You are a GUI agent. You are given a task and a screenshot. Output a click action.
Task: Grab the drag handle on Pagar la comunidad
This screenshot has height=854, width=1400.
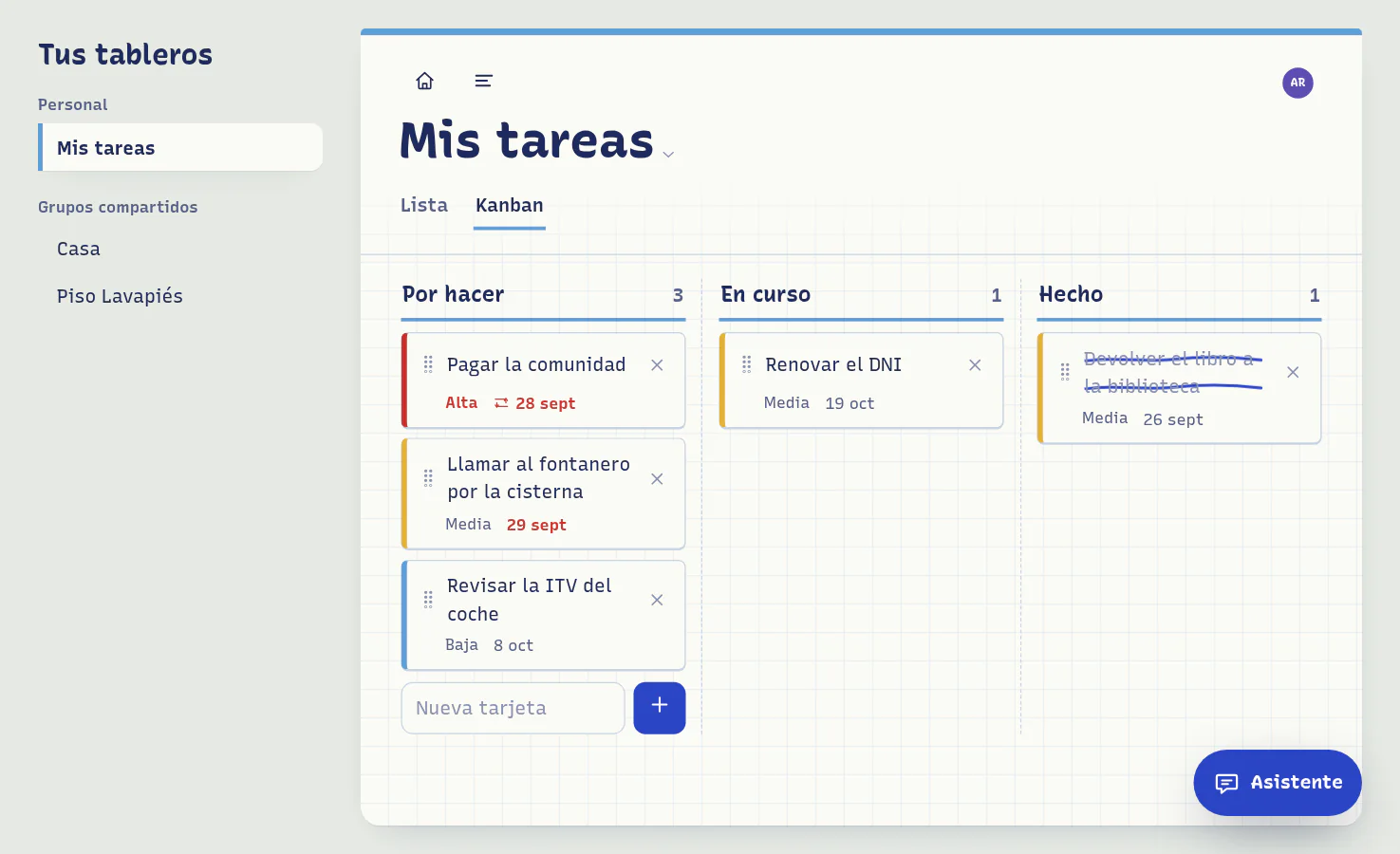tap(428, 364)
